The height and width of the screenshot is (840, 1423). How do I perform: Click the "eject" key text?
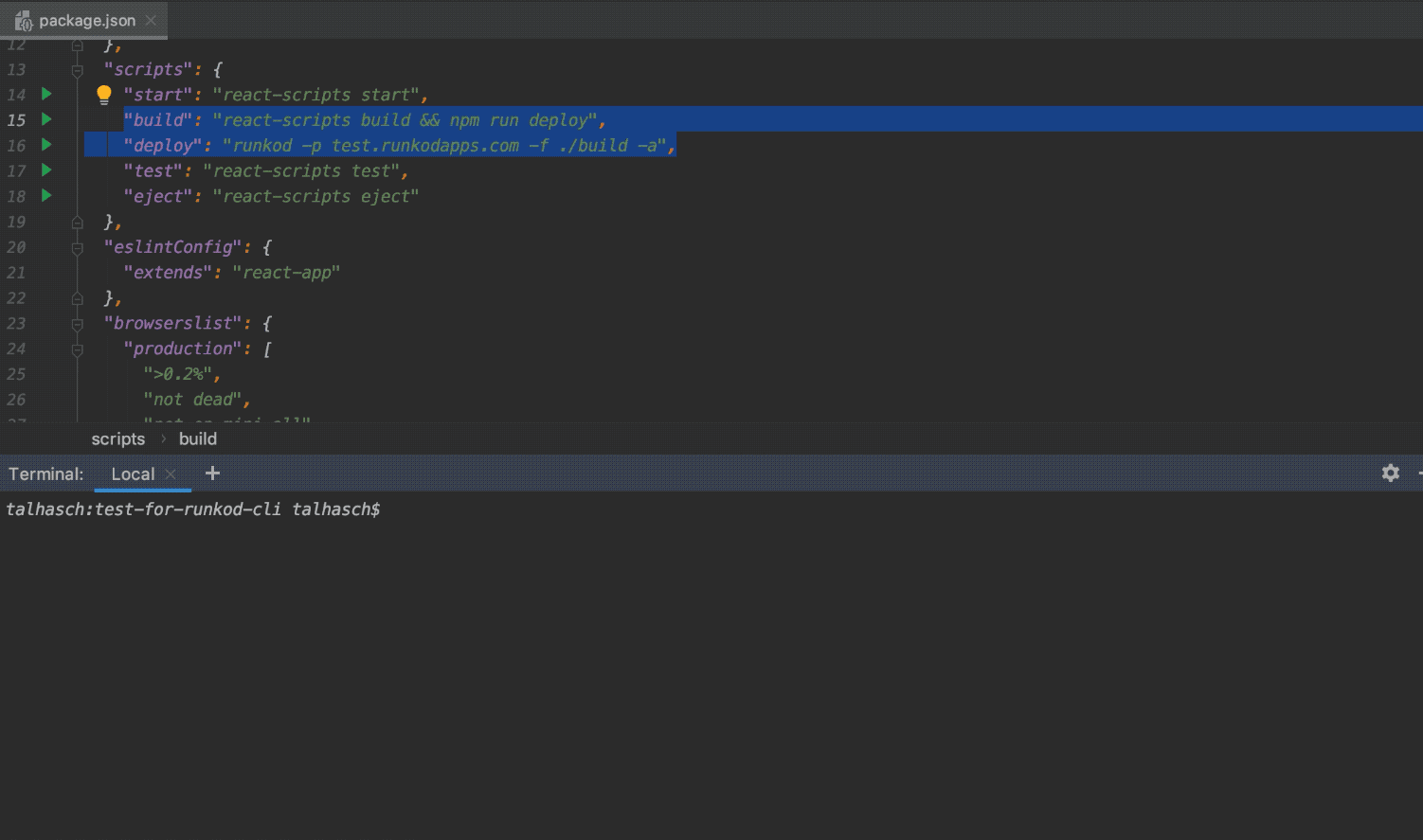(157, 197)
